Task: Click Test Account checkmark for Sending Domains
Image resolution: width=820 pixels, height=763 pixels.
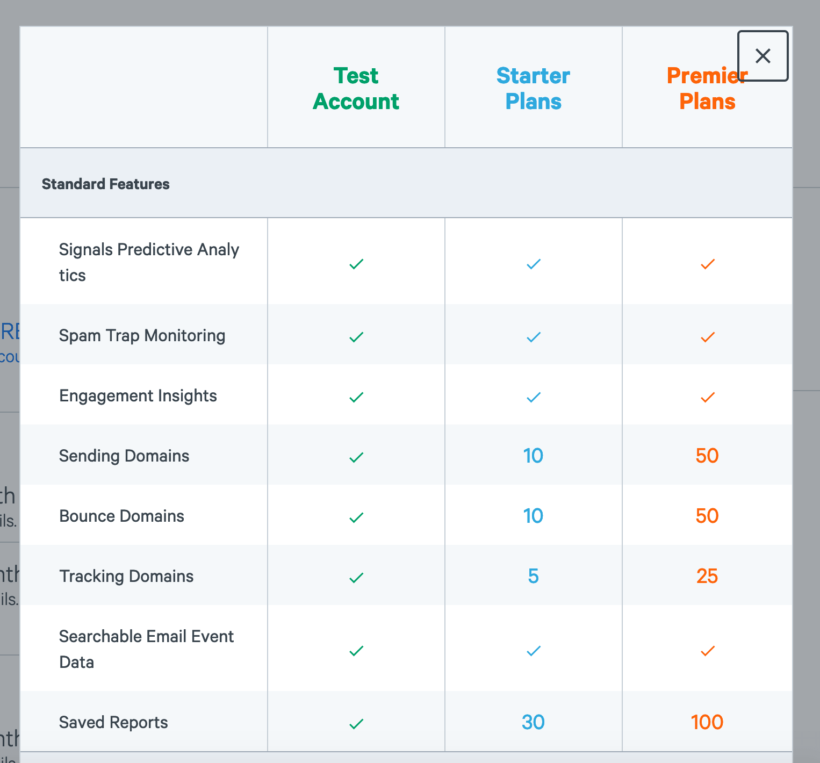Action: coord(356,457)
